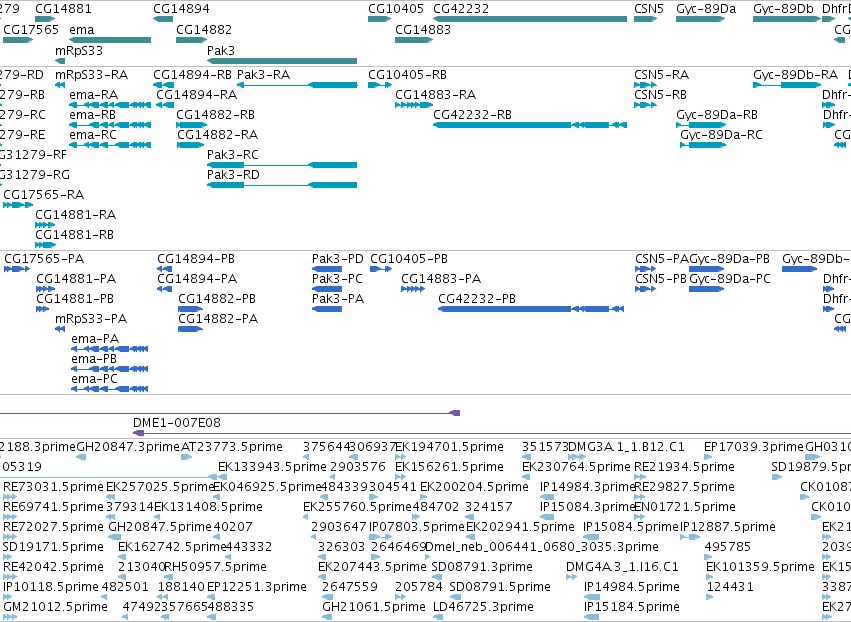The height and width of the screenshot is (622, 851).
Task: Click the ema-RB transcript label
Action: 92,115
